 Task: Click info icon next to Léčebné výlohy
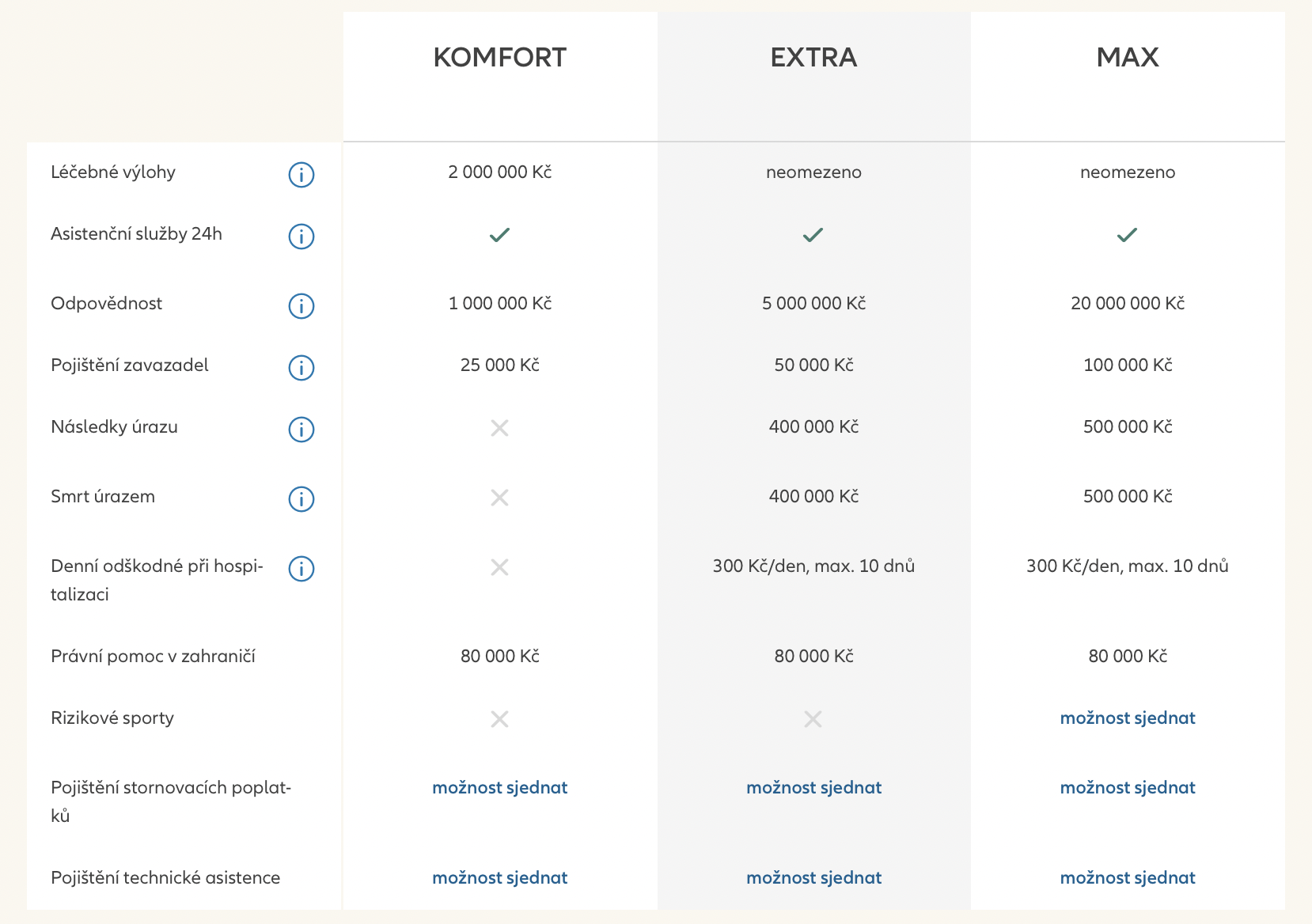click(301, 174)
